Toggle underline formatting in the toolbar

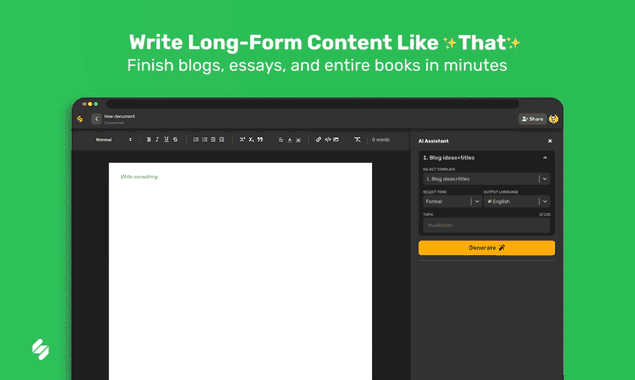[166, 139]
